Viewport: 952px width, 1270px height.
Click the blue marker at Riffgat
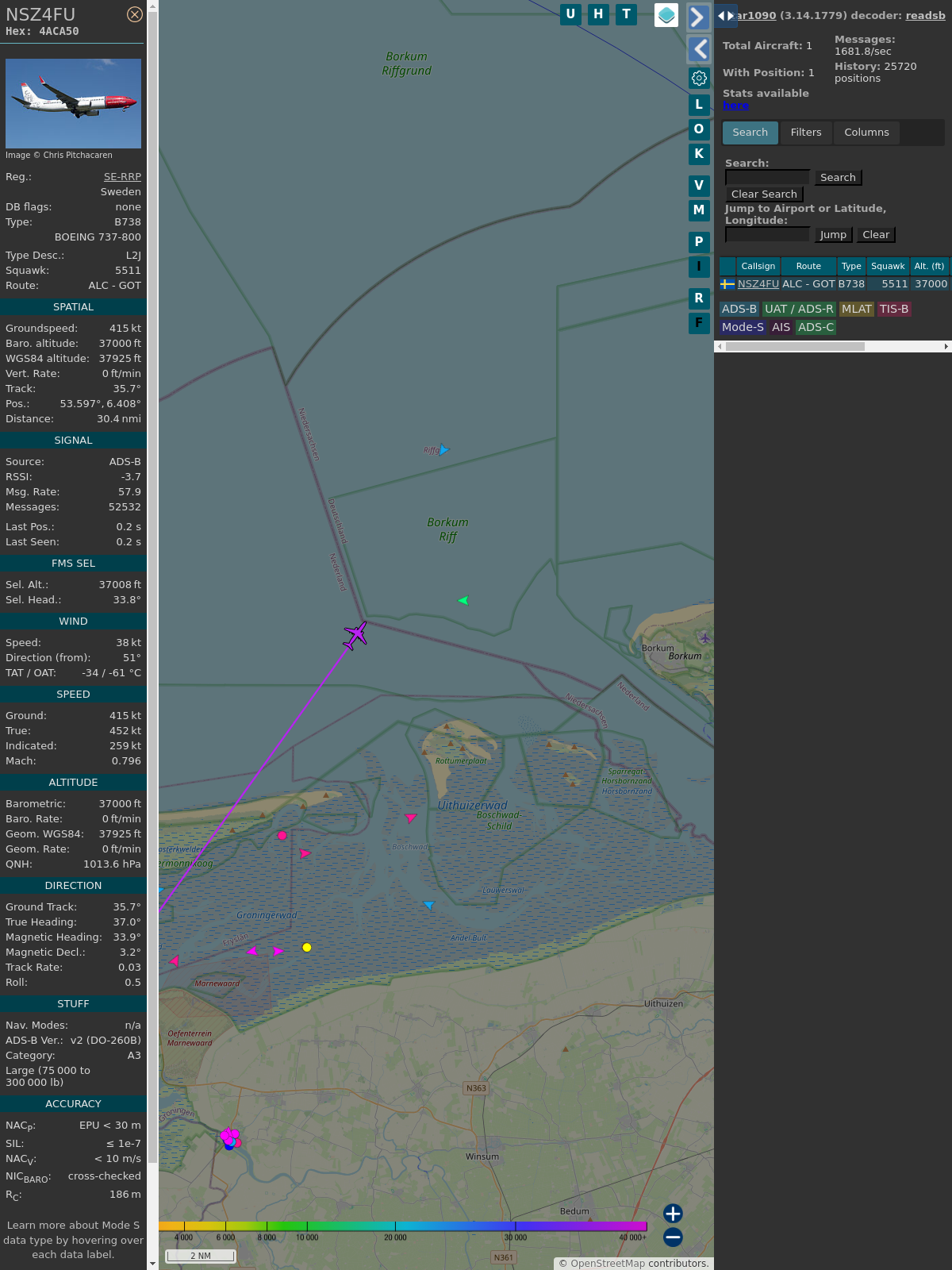[444, 450]
